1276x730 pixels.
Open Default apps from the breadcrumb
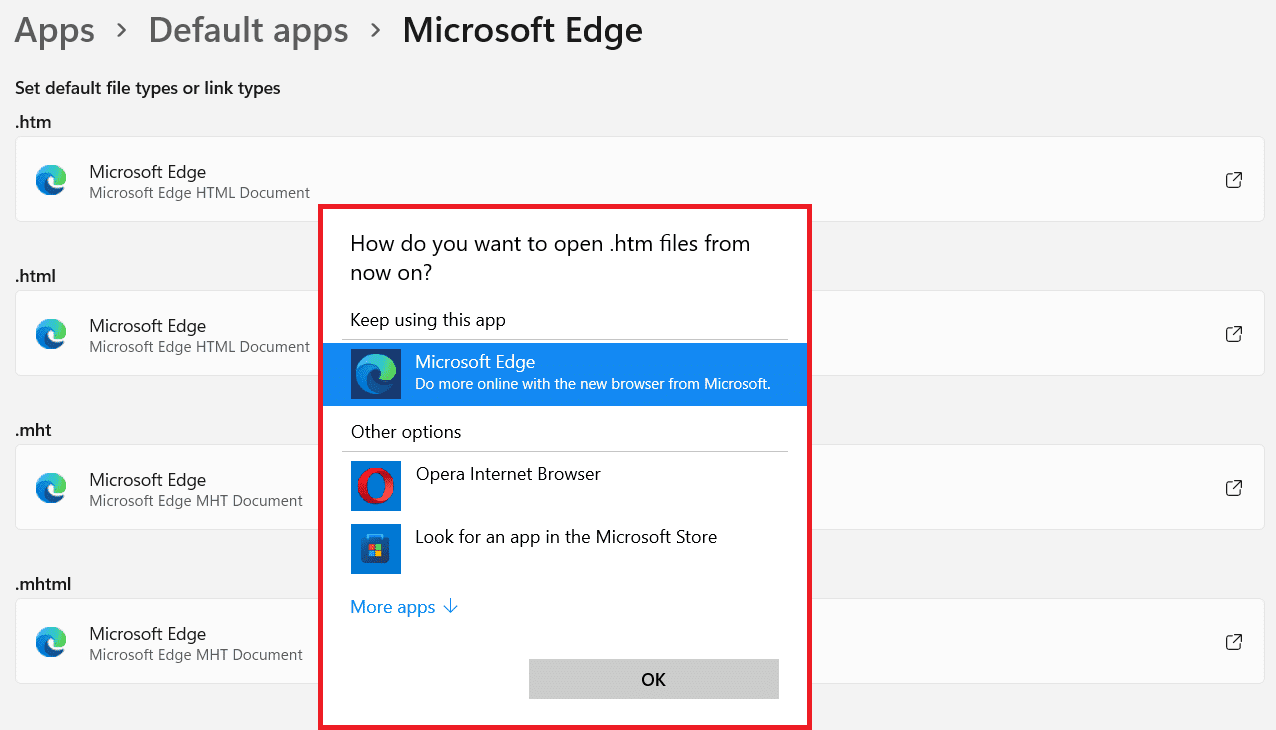click(248, 31)
